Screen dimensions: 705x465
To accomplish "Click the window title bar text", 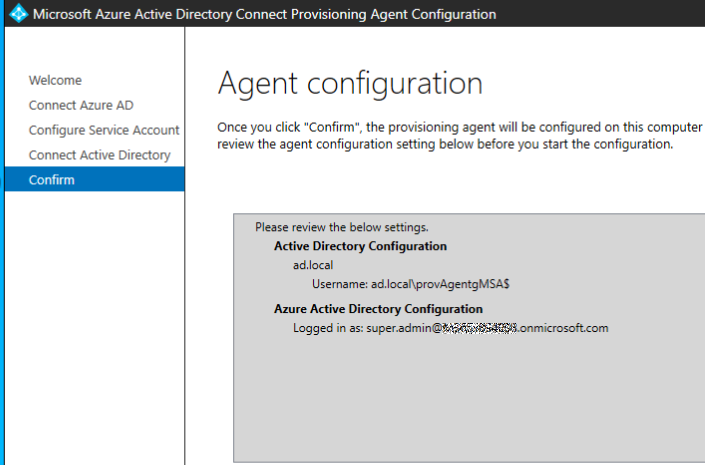I will [x=265, y=14].
